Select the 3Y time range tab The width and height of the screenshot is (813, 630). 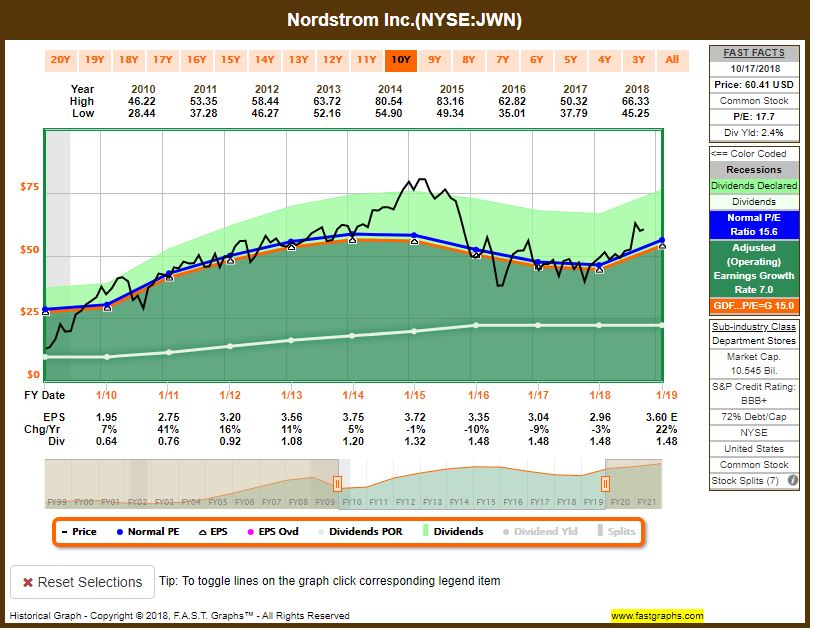pyautogui.click(x=639, y=60)
